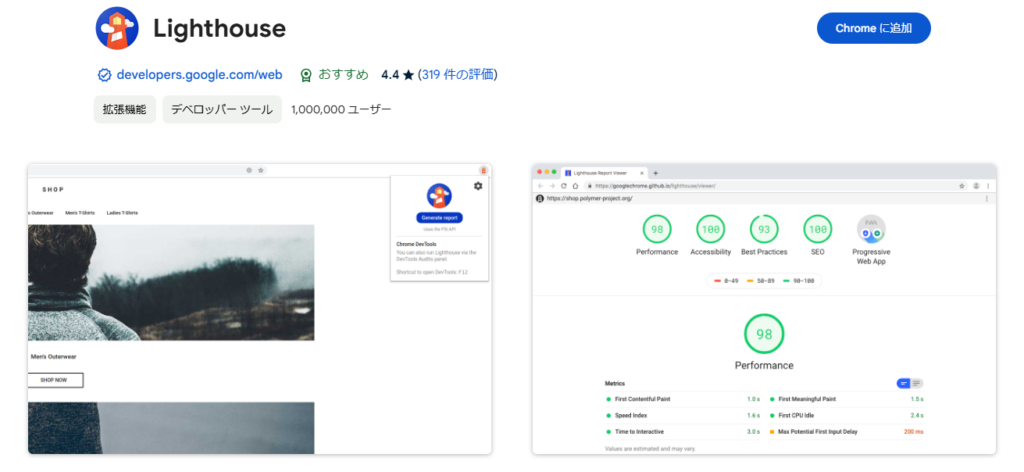
Task: Click the First Meaningful Paint metric row
Action: coord(846,399)
